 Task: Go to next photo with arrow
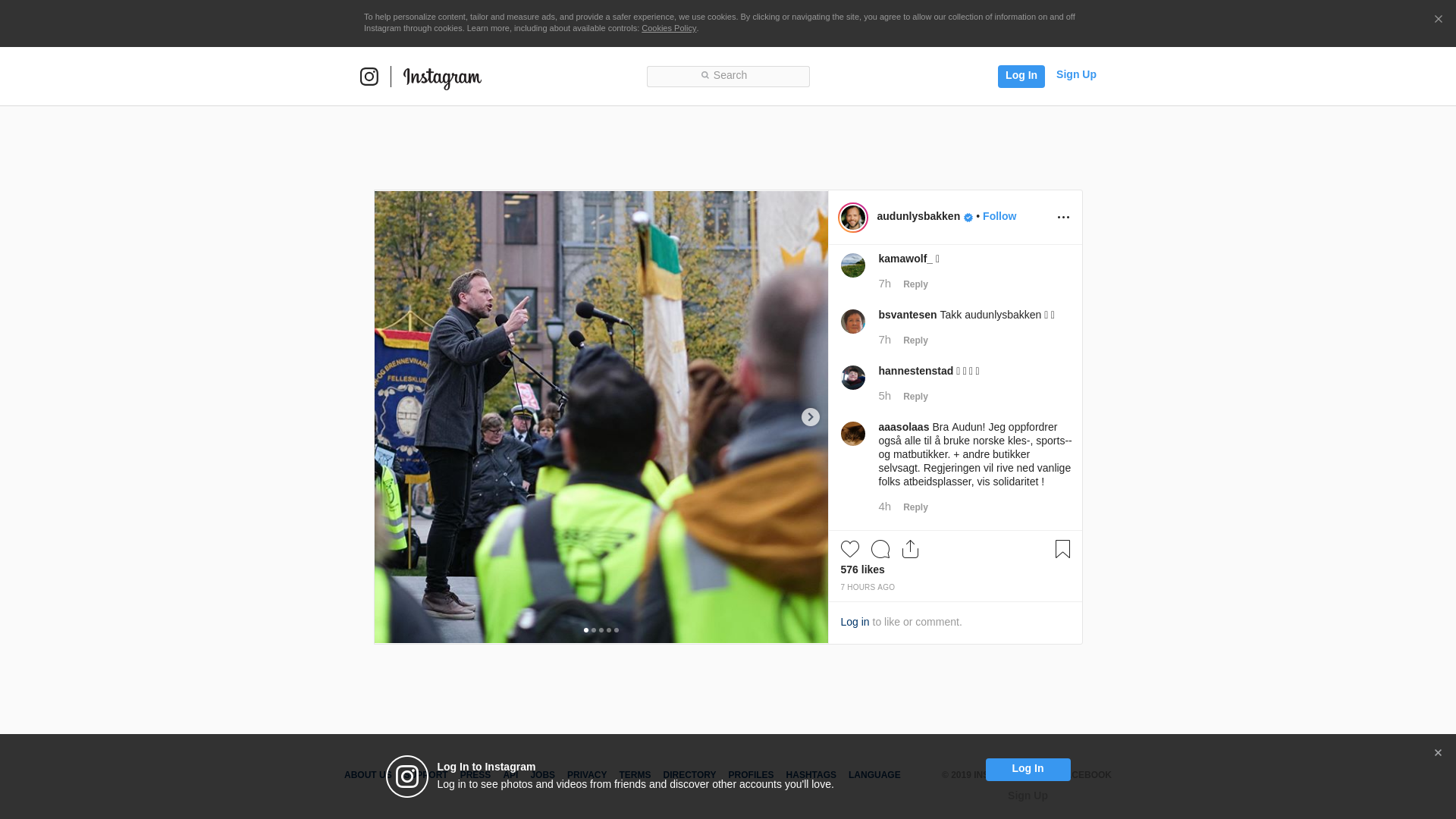[810, 417]
